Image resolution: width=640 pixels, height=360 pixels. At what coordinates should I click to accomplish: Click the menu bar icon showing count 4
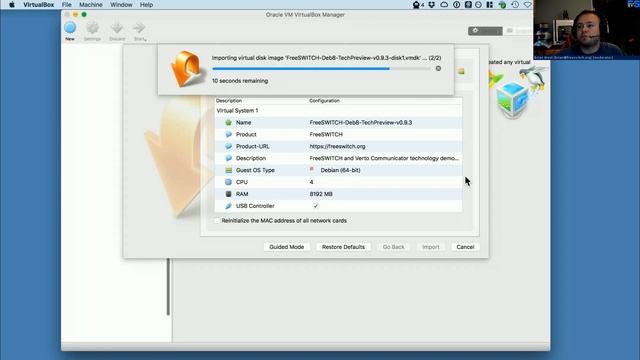418,5
